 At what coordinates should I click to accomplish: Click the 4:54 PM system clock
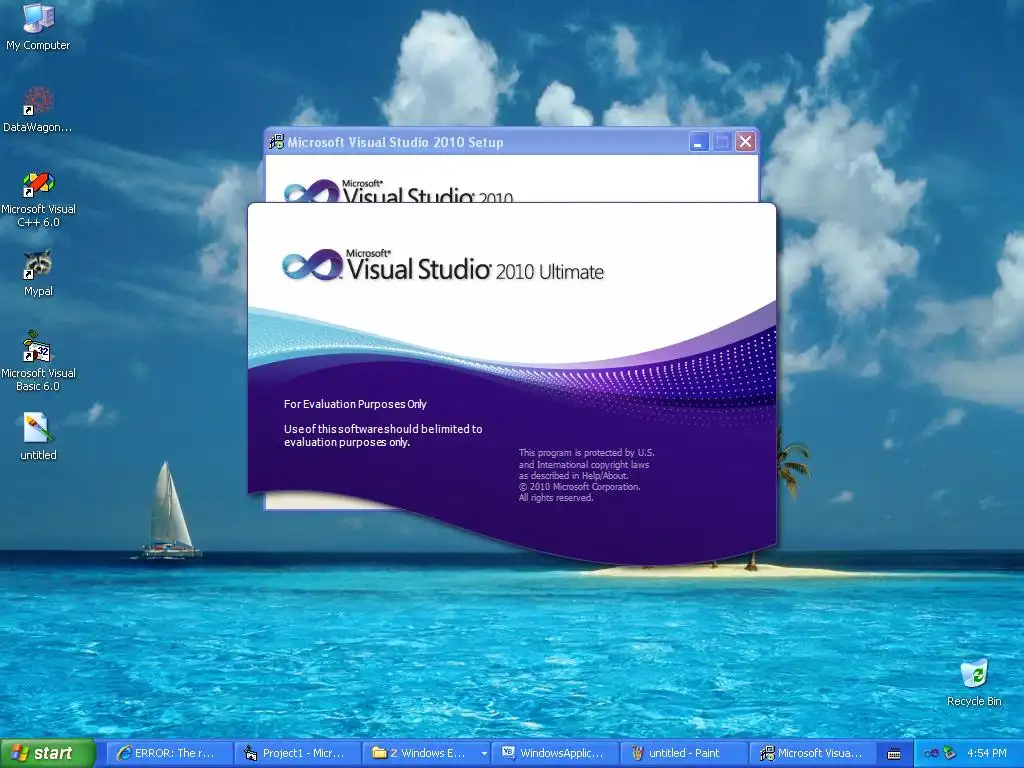987,753
